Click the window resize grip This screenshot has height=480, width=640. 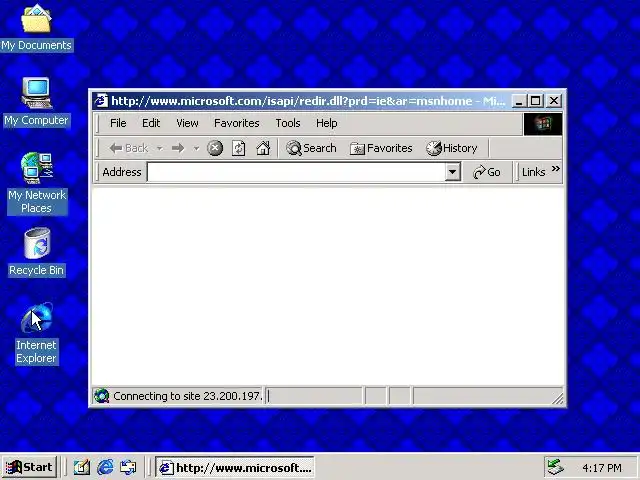point(557,399)
